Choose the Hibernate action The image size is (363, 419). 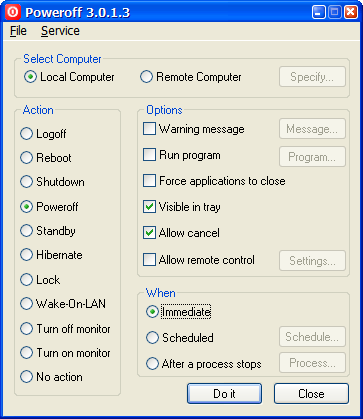coord(51,255)
